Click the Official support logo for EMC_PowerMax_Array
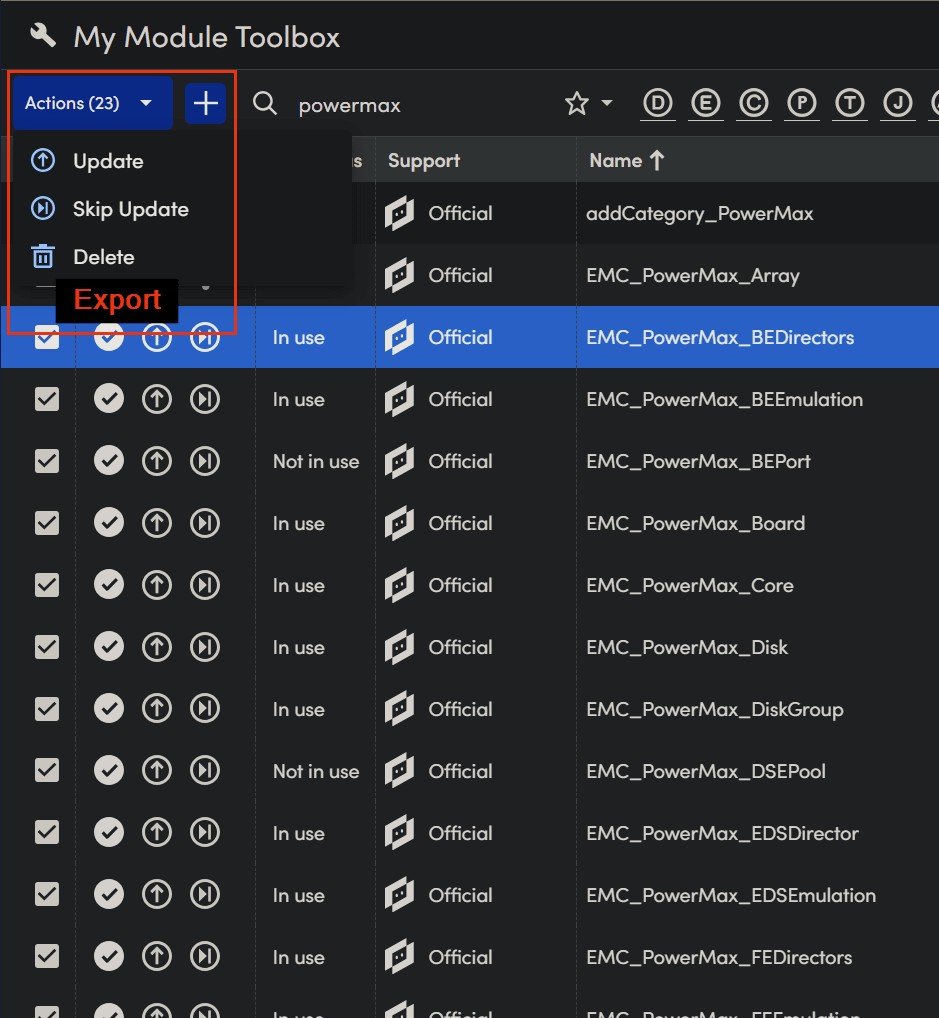939x1018 pixels. coord(399,275)
